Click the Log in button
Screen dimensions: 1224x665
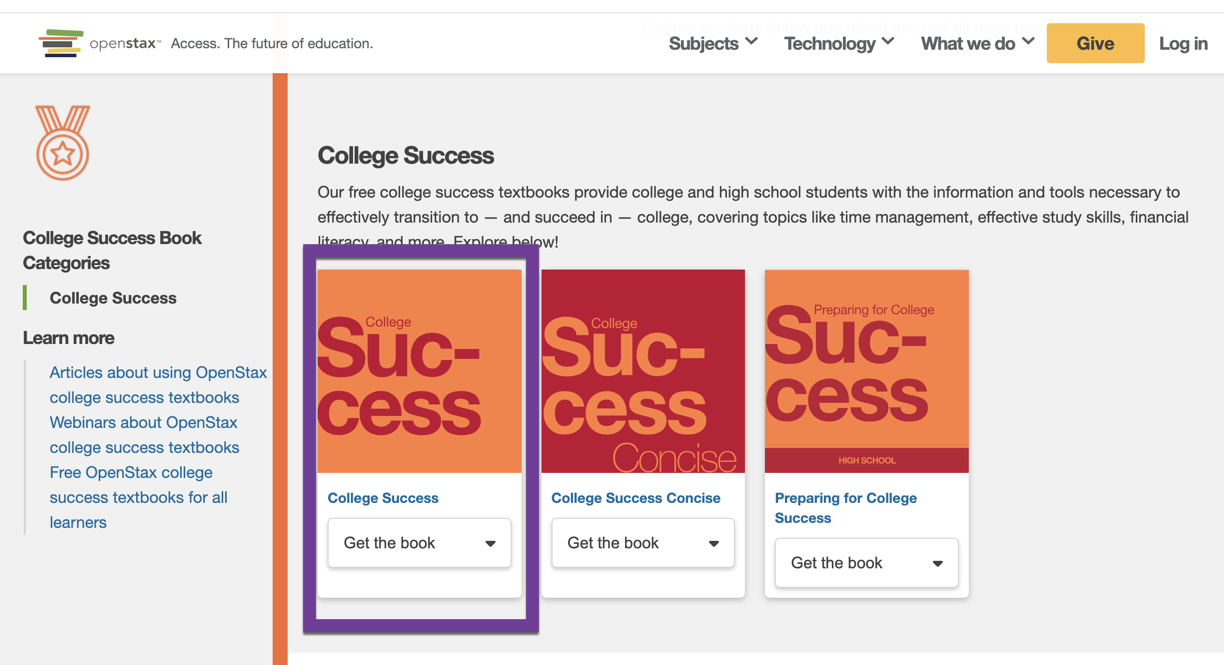1183,43
